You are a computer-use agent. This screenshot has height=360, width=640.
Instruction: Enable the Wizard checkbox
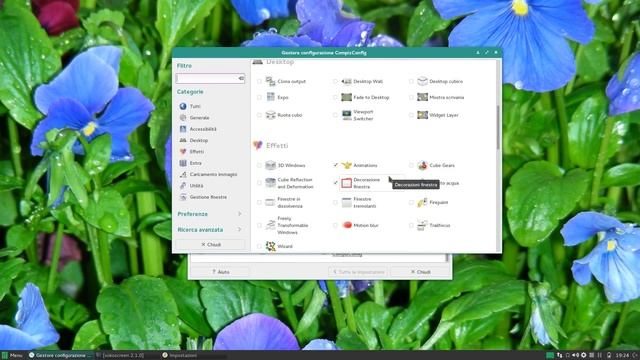(259, 246)
